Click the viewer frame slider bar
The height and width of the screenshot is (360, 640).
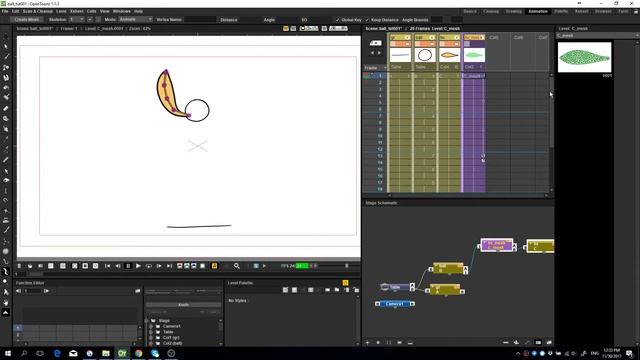pyautogui.click(x=188, y=274)
